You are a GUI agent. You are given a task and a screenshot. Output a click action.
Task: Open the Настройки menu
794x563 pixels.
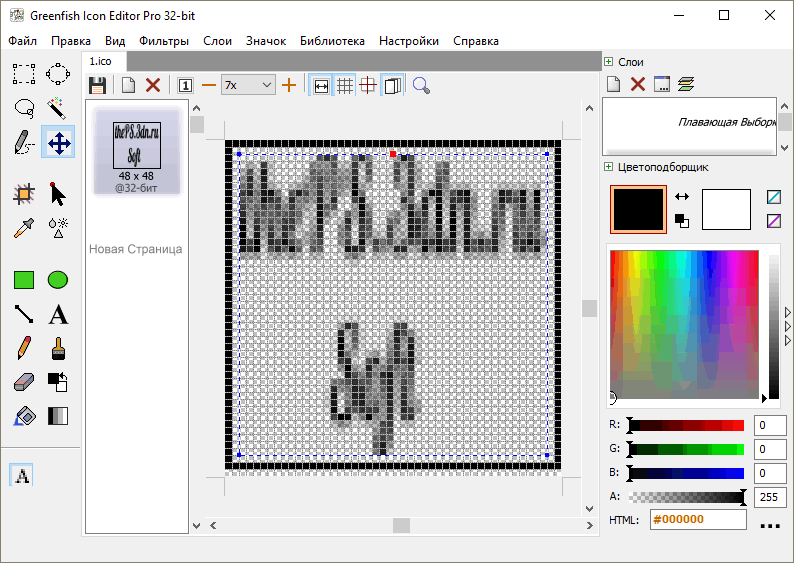[409, 41]
